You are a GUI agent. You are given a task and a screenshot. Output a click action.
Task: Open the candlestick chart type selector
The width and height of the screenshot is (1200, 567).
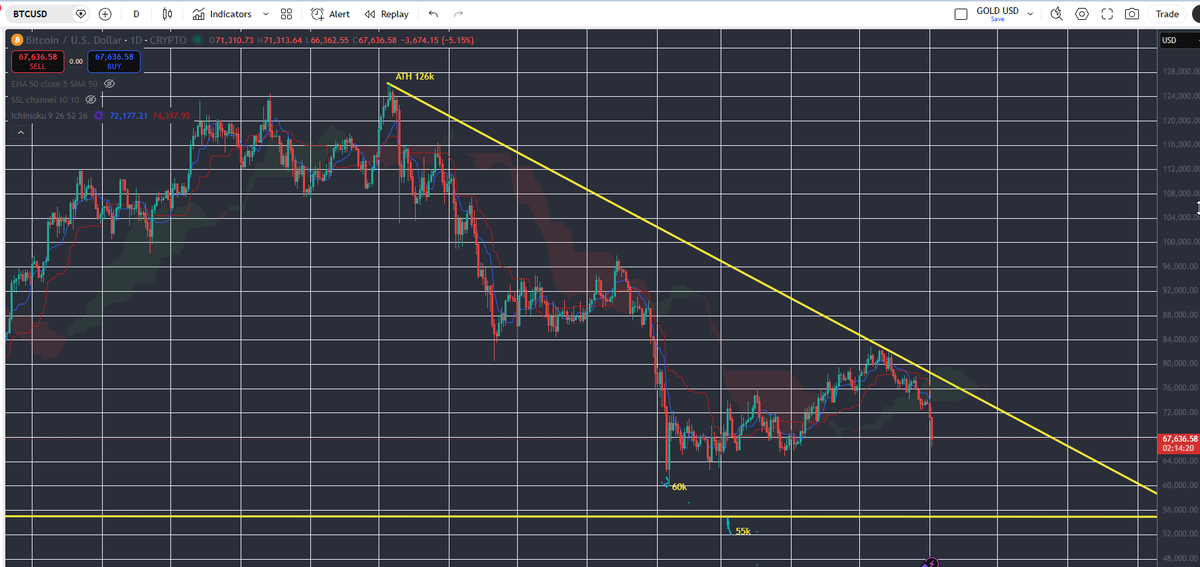pos(168,14)
